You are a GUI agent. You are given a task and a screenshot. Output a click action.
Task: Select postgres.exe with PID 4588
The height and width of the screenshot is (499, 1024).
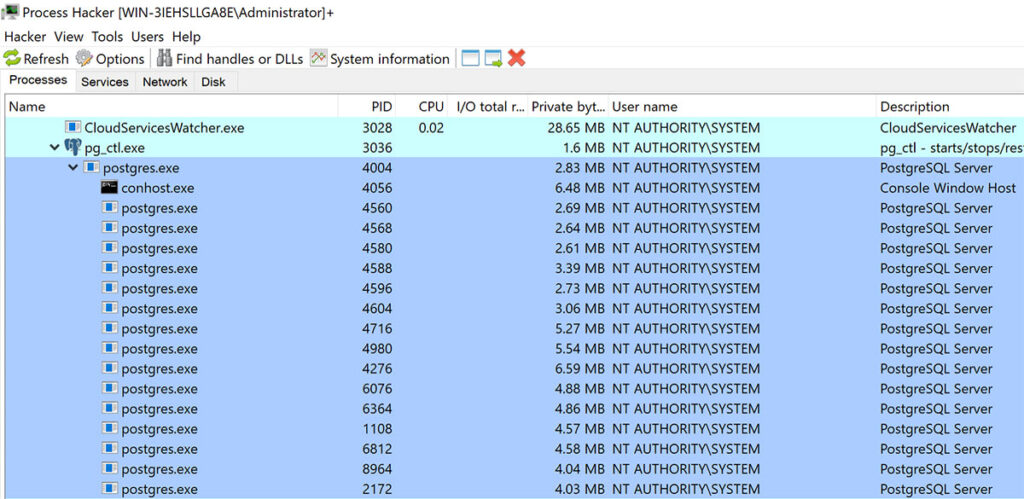[x=515, y=268]
